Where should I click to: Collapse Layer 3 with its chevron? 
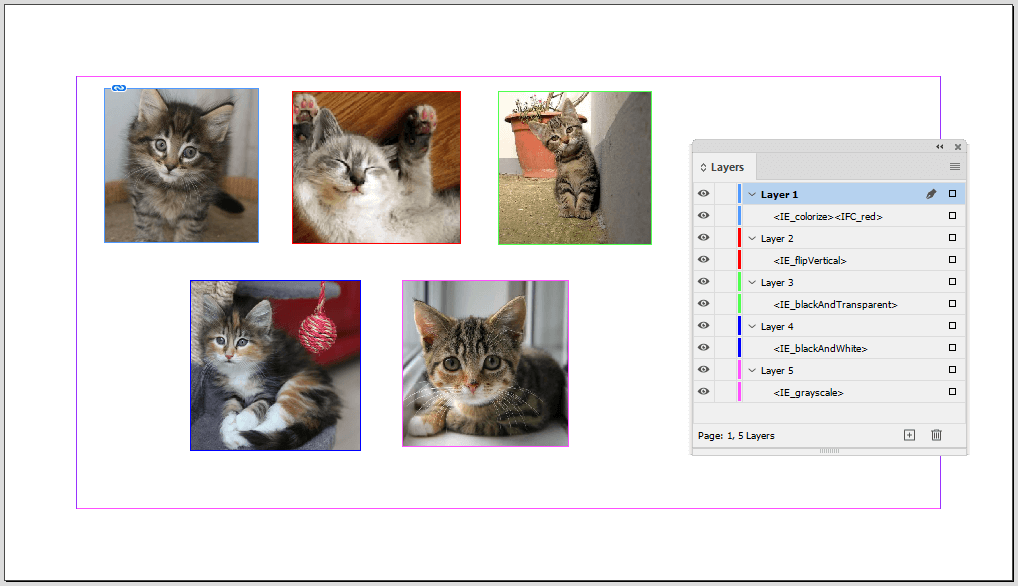pos(753,281)
